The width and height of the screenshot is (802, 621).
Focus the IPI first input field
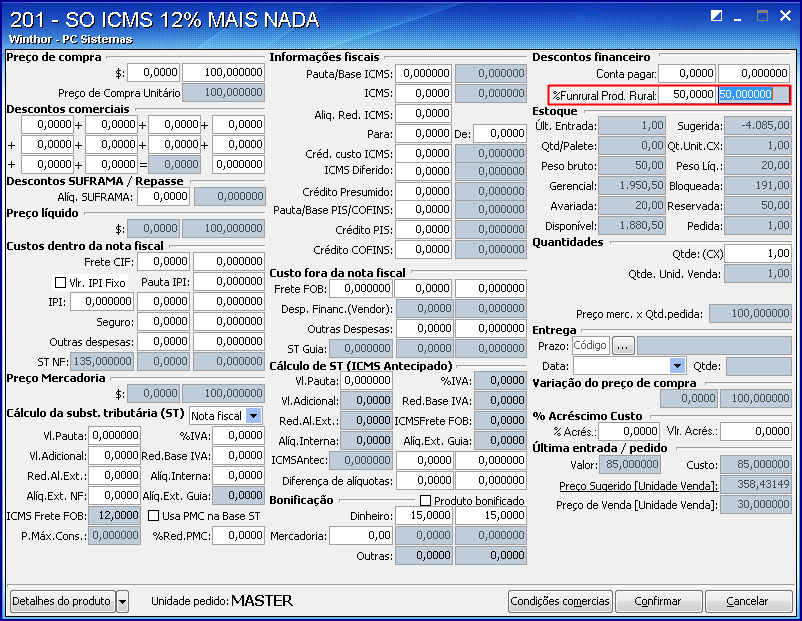(102, 301)
